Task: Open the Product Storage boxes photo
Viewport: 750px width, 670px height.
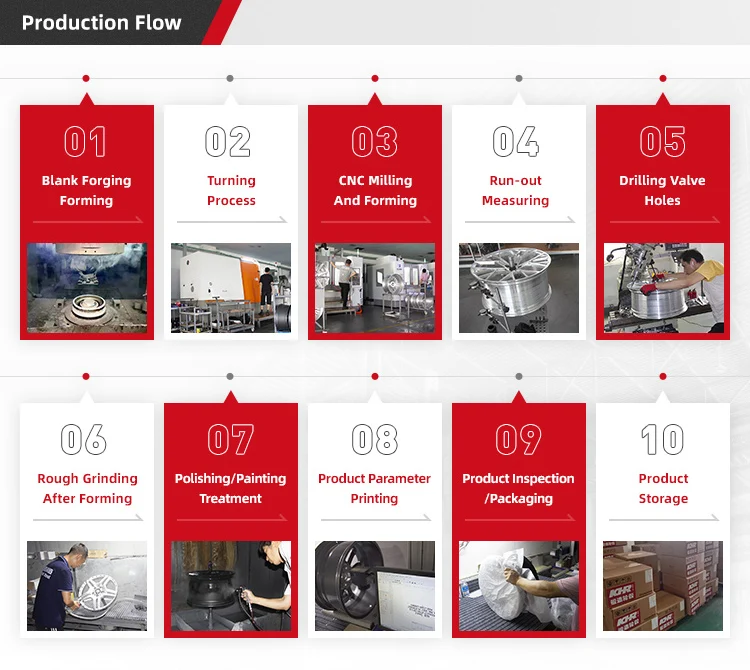Action: point(663,586)
